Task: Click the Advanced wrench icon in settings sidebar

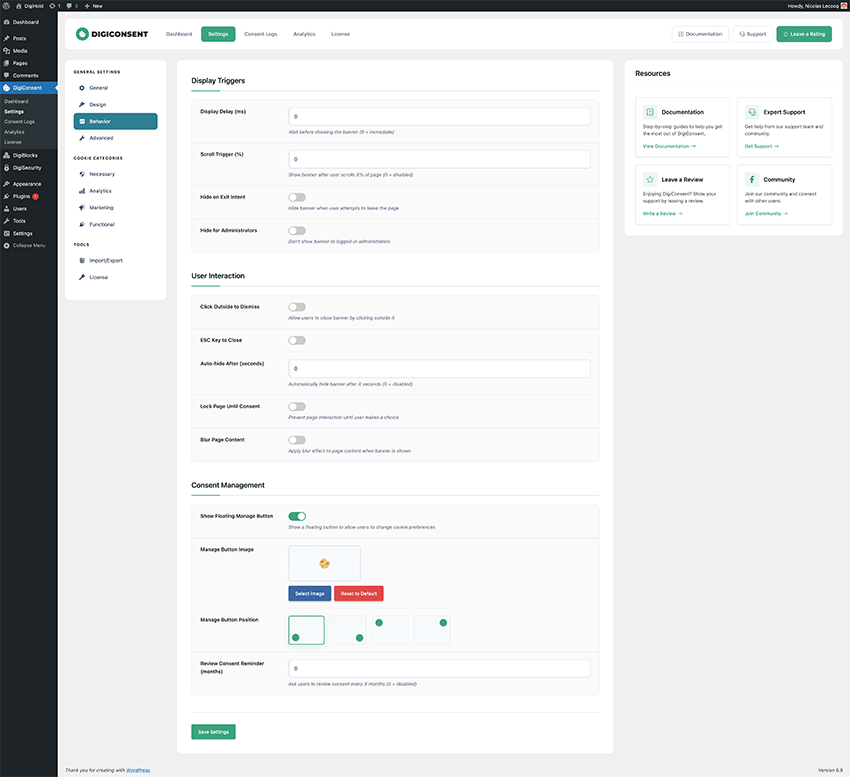Action: click(x=82, y=138)
